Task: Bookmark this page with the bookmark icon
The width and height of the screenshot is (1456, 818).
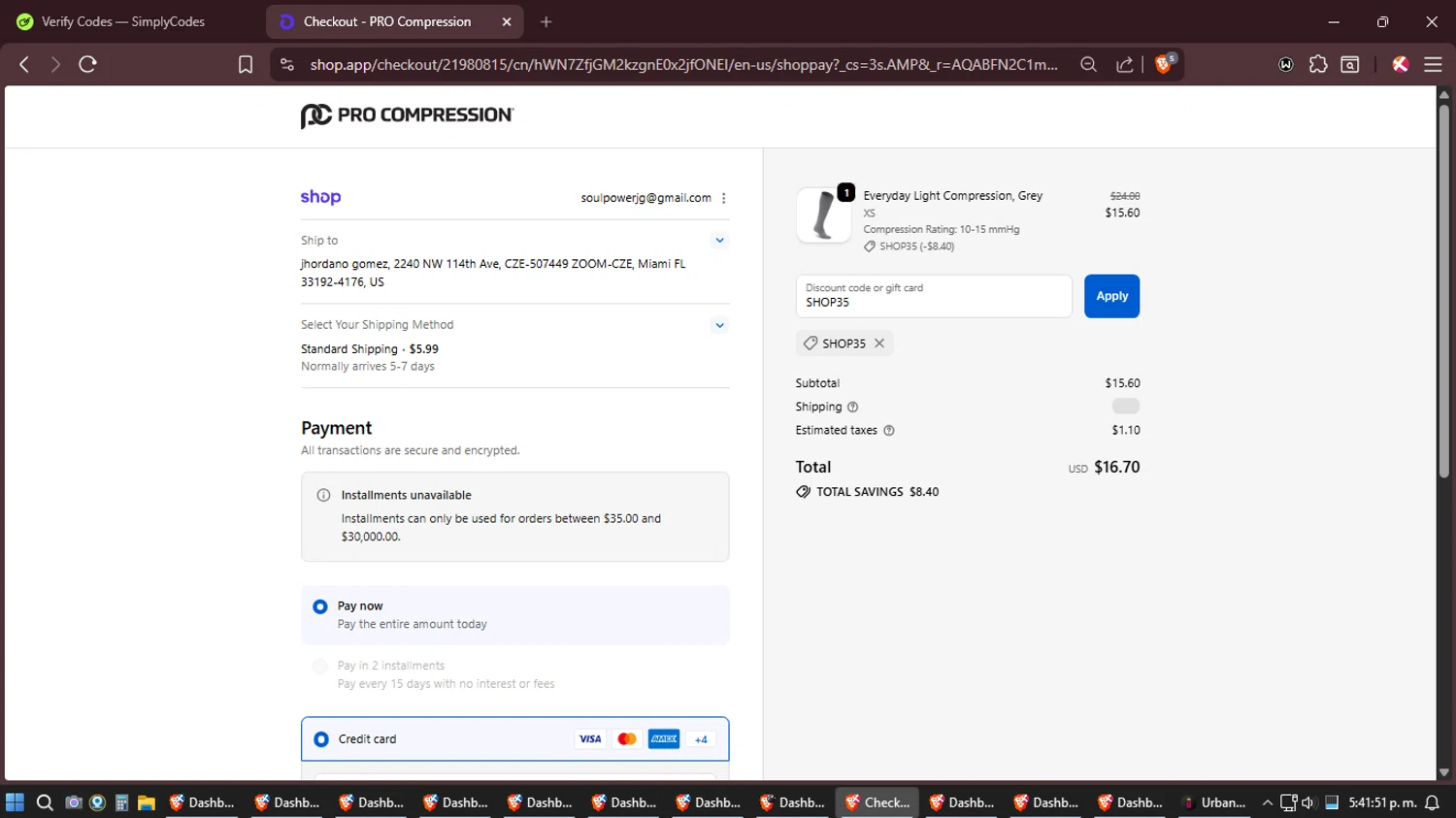Action: click(246, 64)
